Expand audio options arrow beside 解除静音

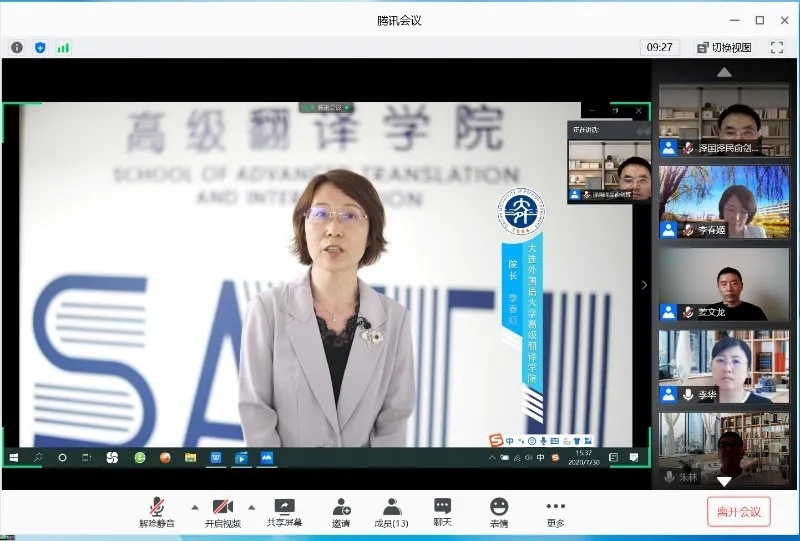tap(194, 506)
